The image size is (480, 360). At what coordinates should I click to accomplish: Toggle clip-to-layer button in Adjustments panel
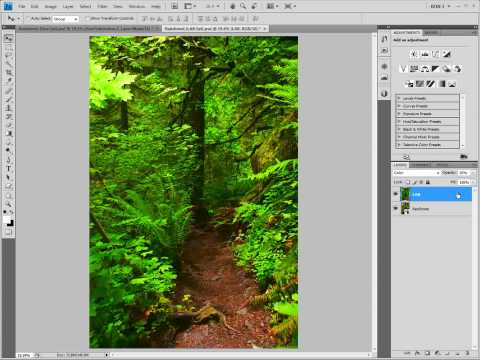point(463,156)
